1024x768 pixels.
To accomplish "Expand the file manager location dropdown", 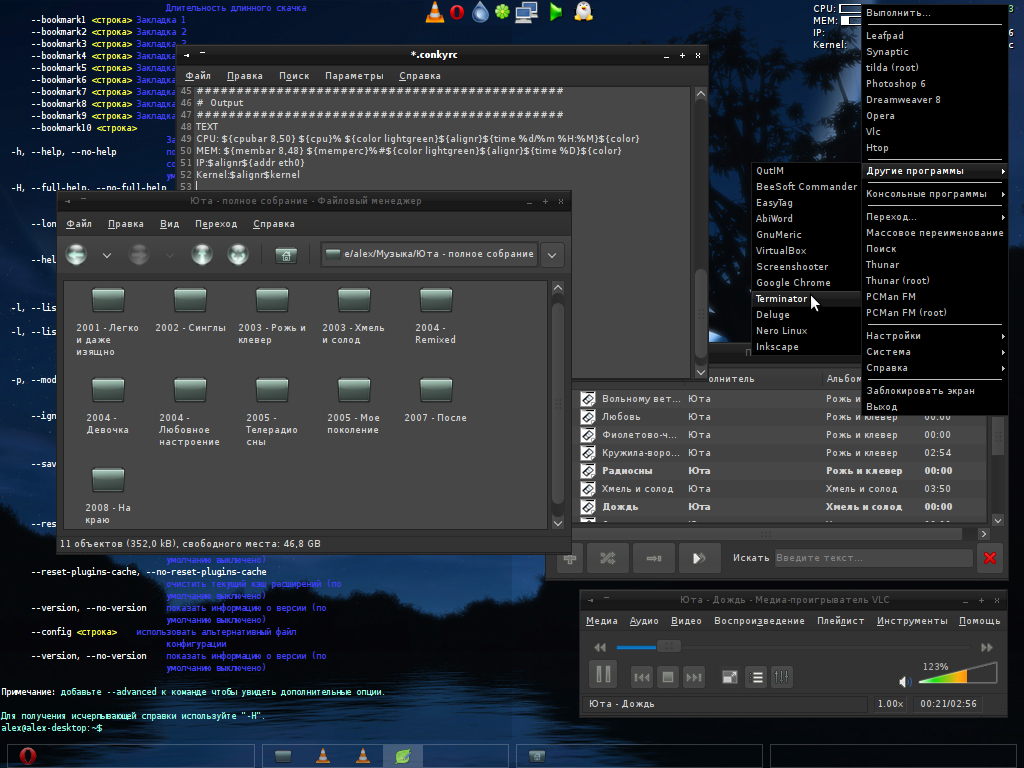I will 552,255.
